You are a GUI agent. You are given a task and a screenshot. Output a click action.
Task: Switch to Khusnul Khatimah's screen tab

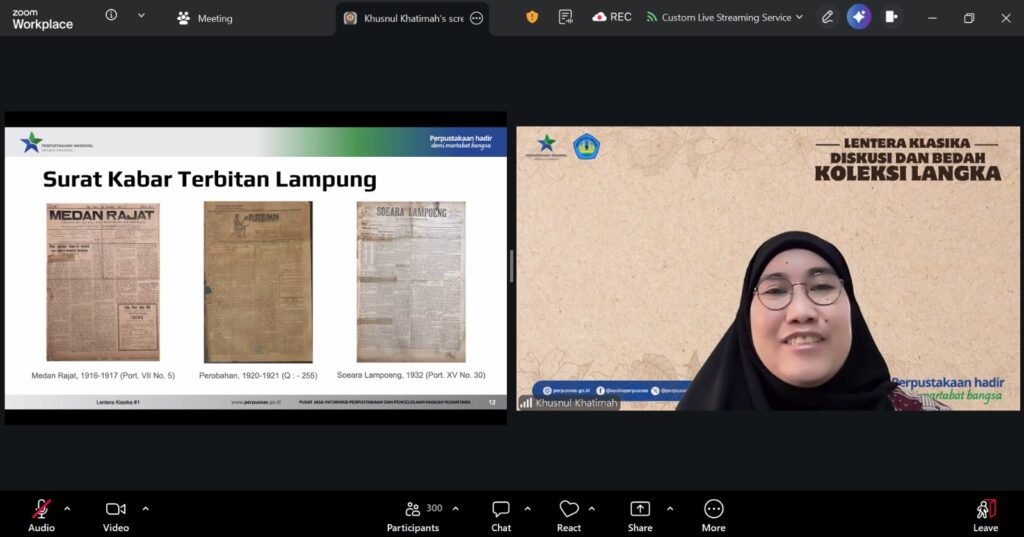[x=404, y=18]
